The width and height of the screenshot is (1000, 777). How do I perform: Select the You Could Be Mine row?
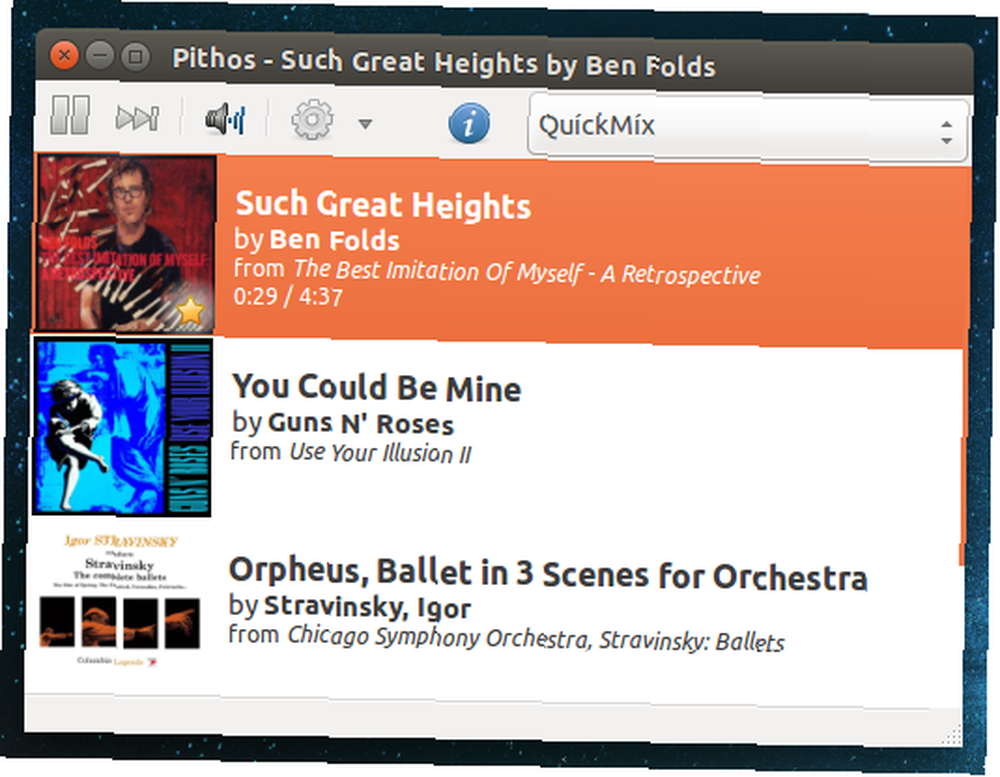point(497,429)
